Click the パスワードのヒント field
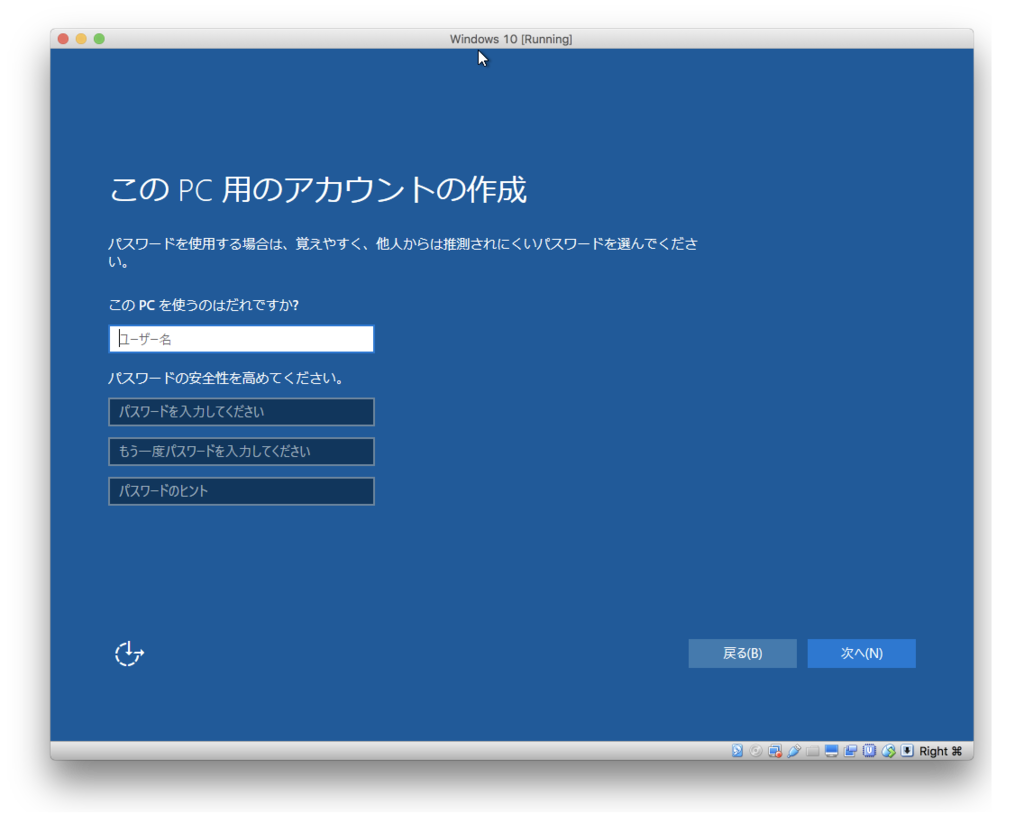 click(240, 491)
